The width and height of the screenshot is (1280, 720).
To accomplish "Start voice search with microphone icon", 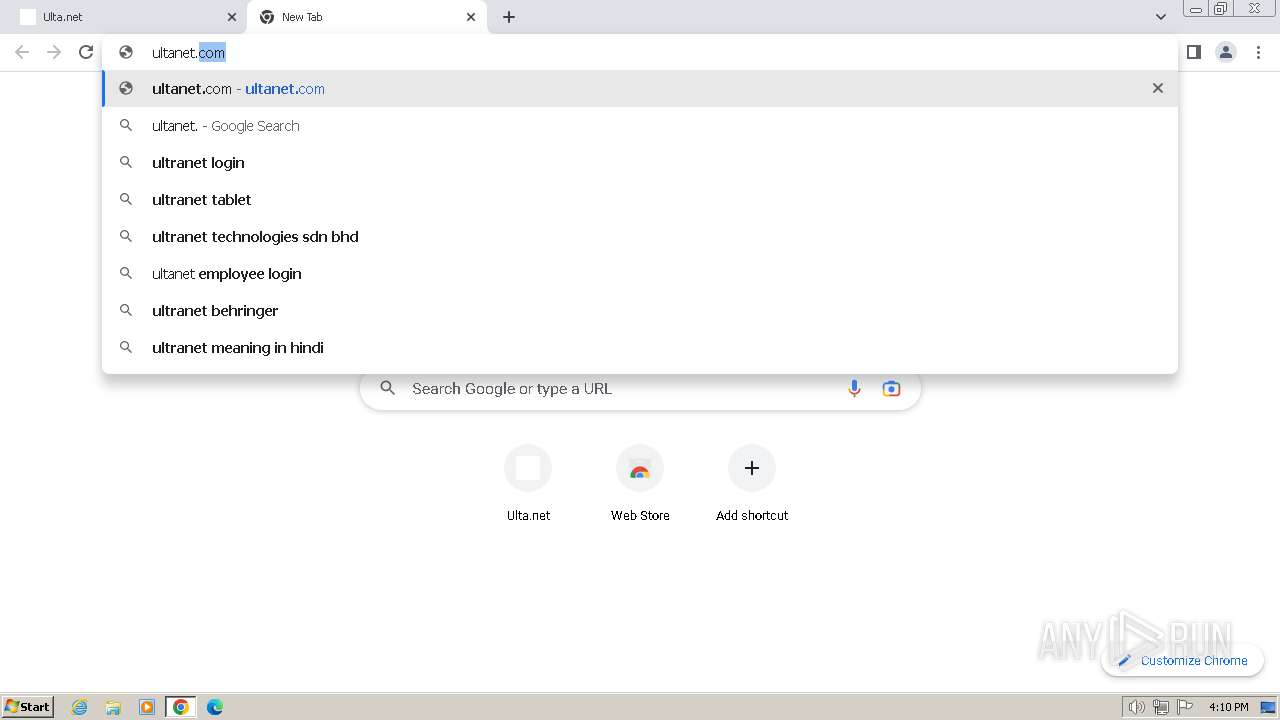I will (x=854, y=389).
